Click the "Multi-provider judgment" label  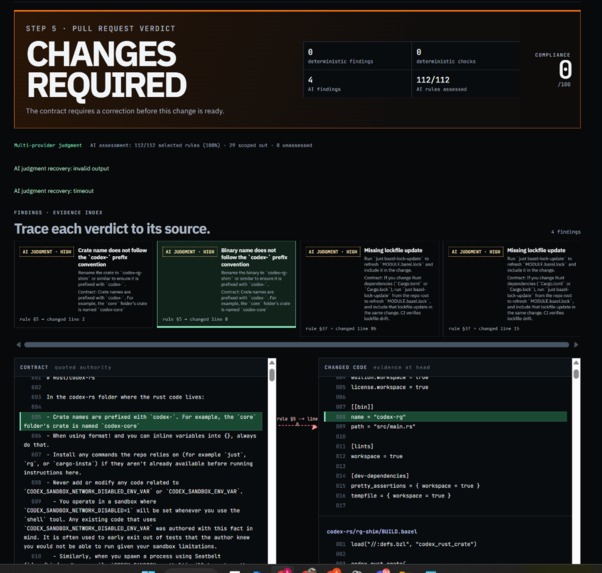48,145
